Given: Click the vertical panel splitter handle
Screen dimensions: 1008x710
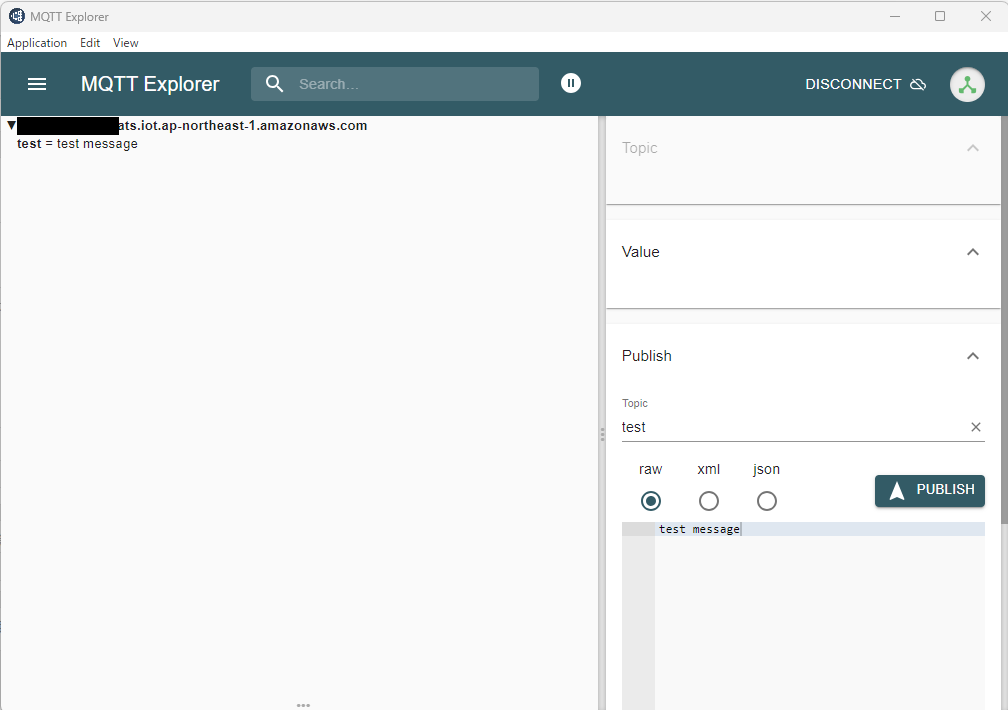Looking at the screenshot, I should [x=602, y=435].
